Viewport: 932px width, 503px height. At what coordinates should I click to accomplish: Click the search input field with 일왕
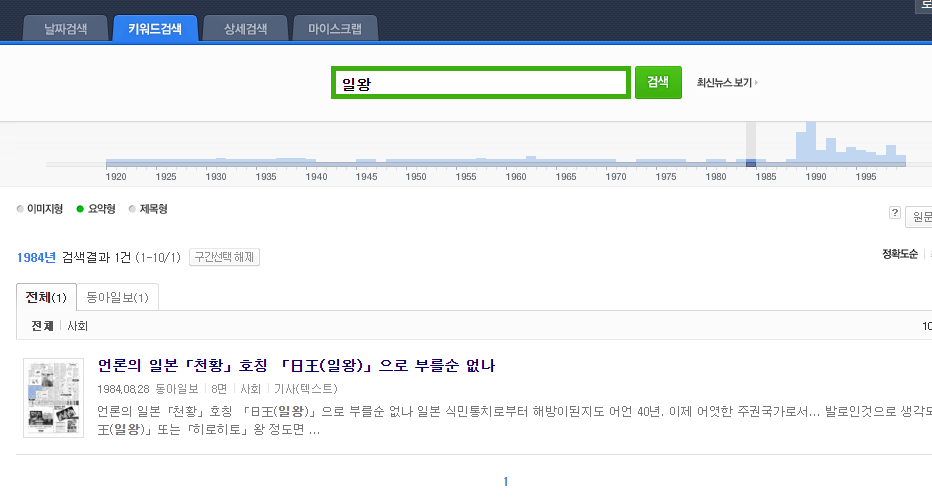pos(480,83)
